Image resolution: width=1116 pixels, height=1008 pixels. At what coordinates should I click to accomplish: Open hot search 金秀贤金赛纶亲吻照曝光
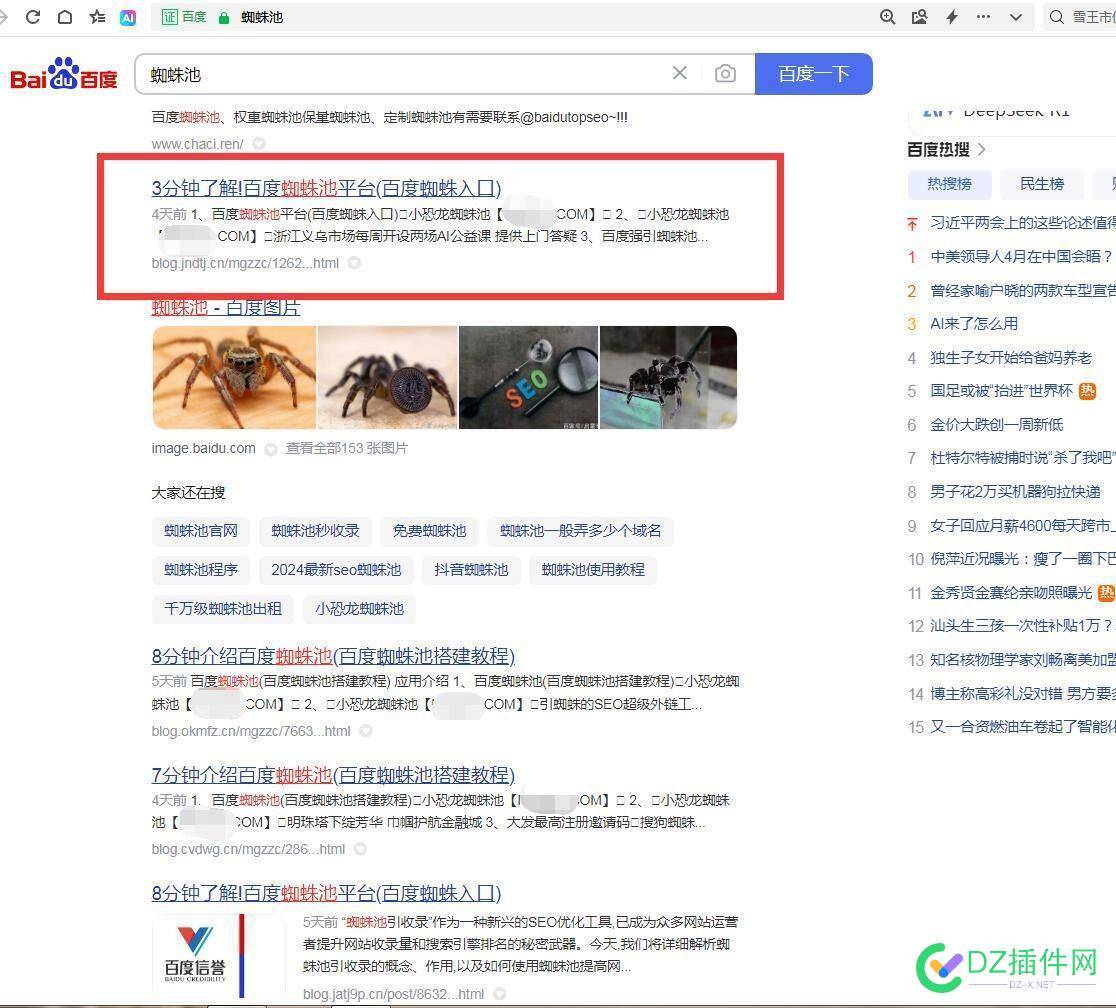point(1011,593)
